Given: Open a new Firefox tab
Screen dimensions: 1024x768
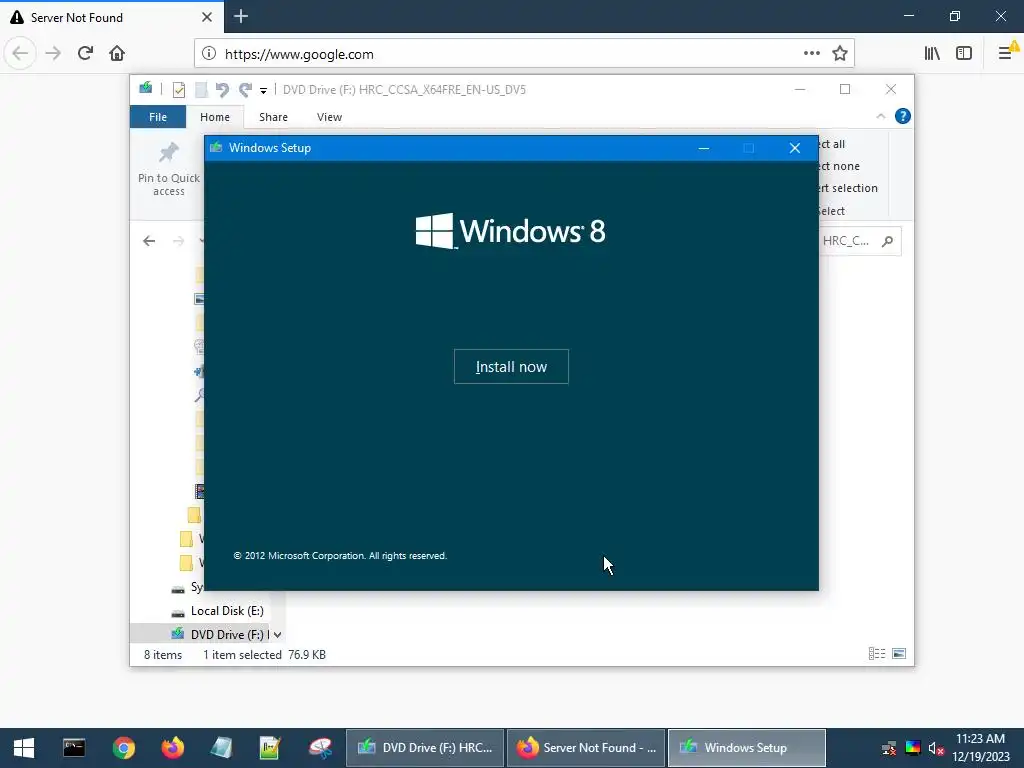Looking at the screenshot, I should (240, 17).
